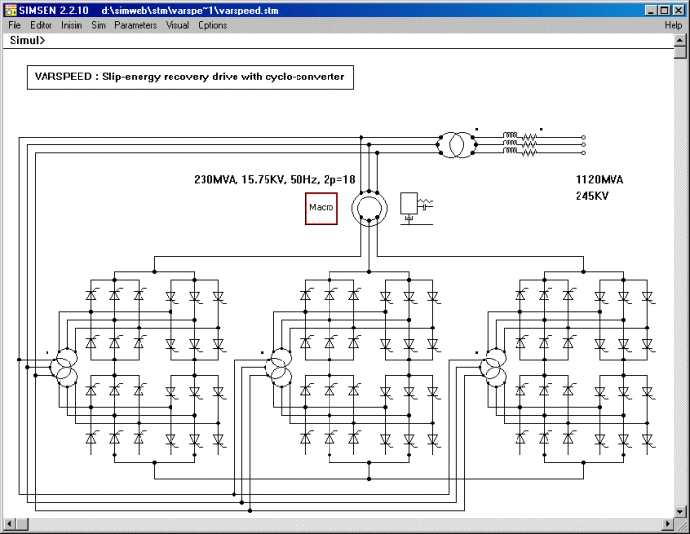Click the red Macro block

point(321,208)
